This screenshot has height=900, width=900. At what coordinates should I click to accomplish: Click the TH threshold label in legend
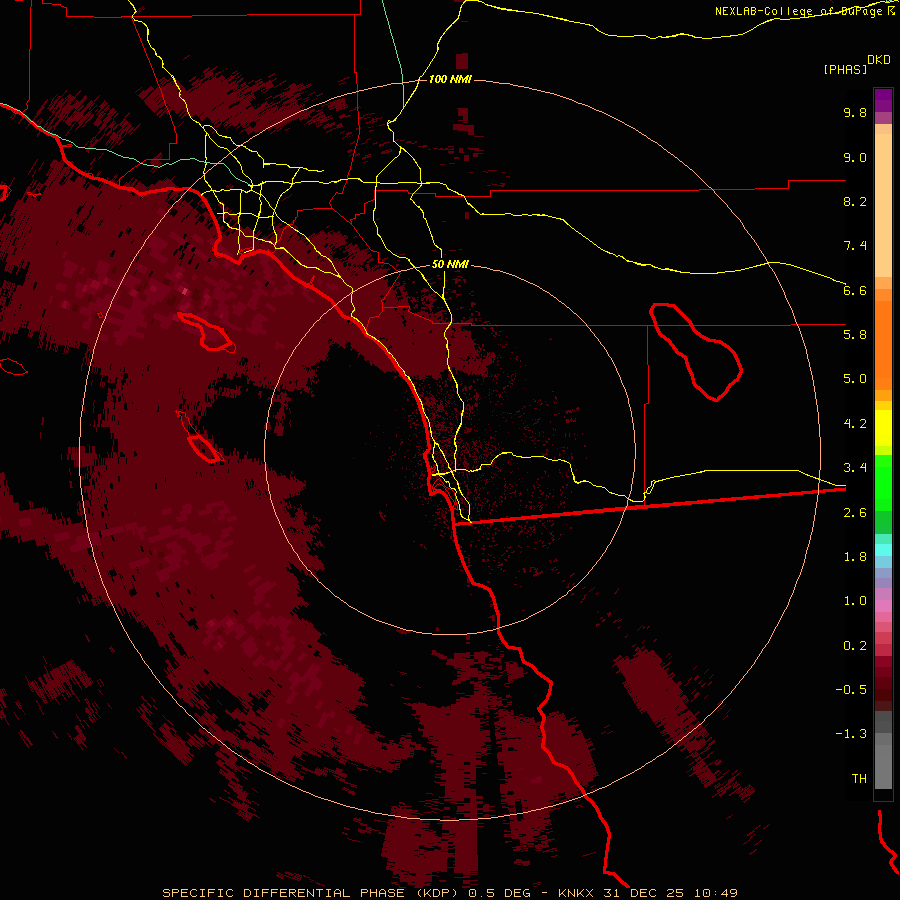(859, 778)
